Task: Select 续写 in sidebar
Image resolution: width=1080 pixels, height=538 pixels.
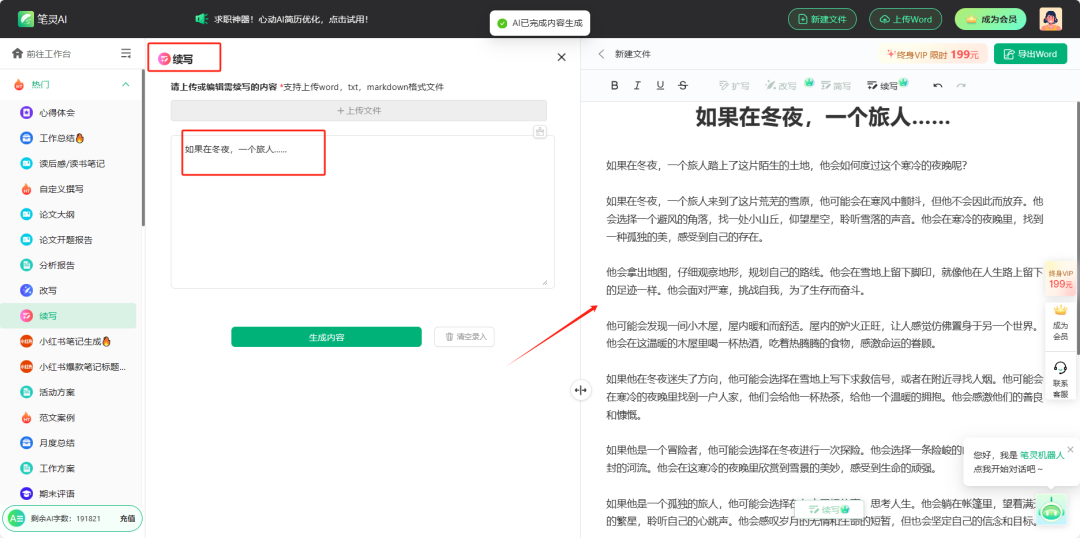Action: (x=68, y=315)
